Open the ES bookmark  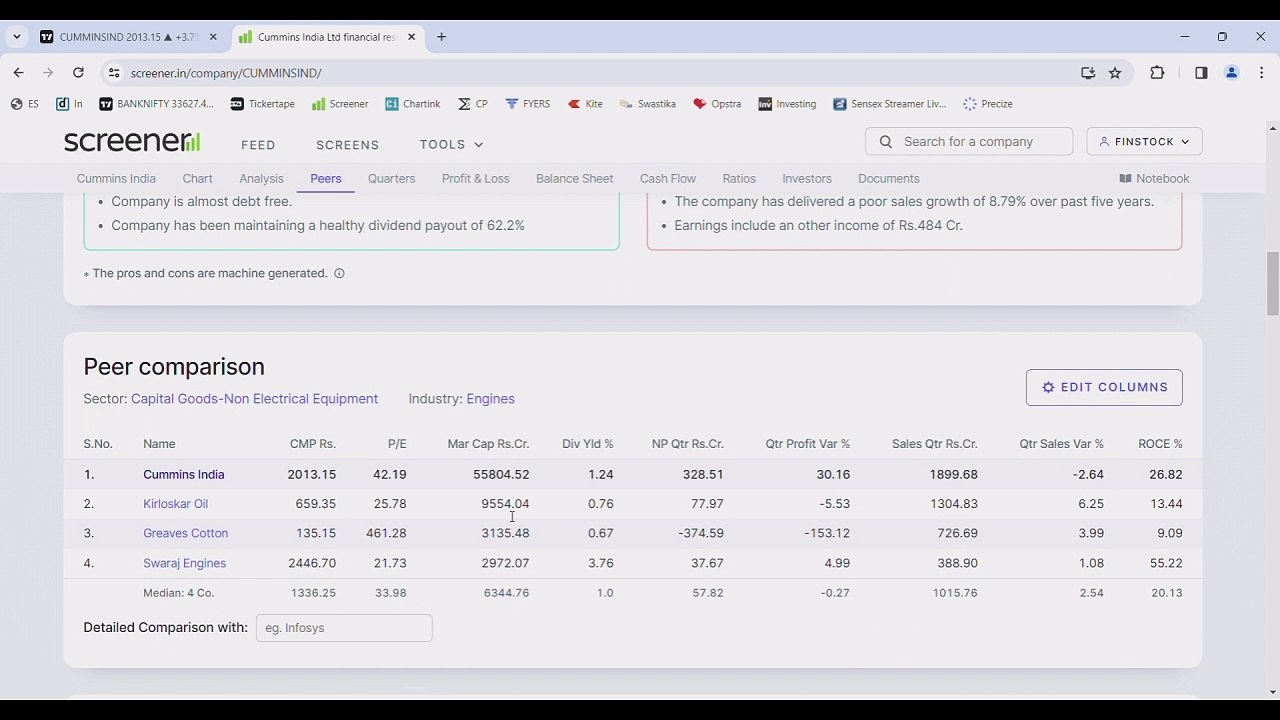24,104
